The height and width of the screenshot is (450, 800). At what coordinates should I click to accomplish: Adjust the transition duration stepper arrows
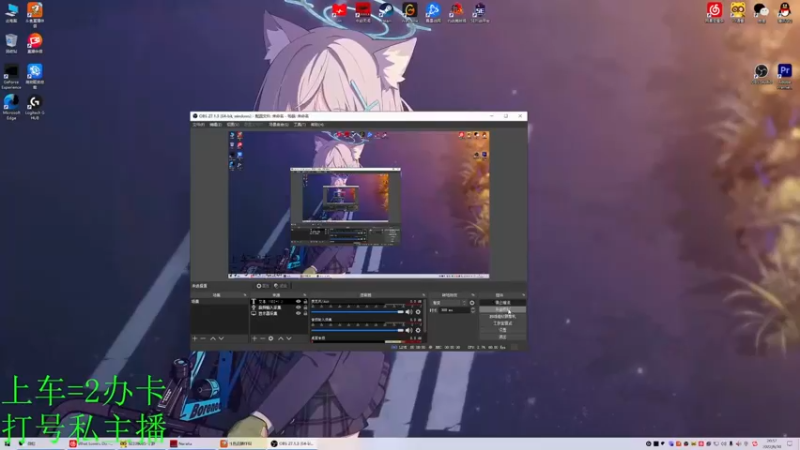click(x=473, y=310)
